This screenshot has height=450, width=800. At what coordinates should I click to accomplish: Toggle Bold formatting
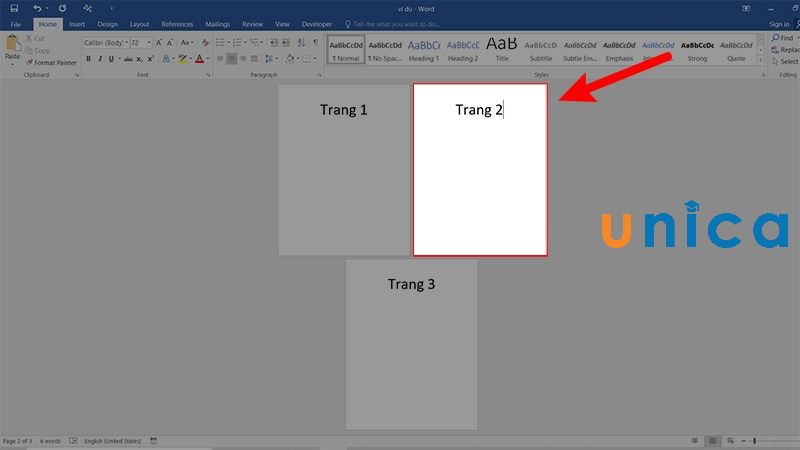(88, 59)
